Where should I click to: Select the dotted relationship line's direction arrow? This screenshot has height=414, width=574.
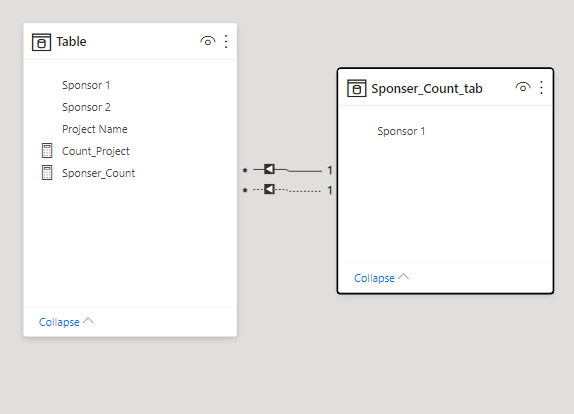[269, 189]
